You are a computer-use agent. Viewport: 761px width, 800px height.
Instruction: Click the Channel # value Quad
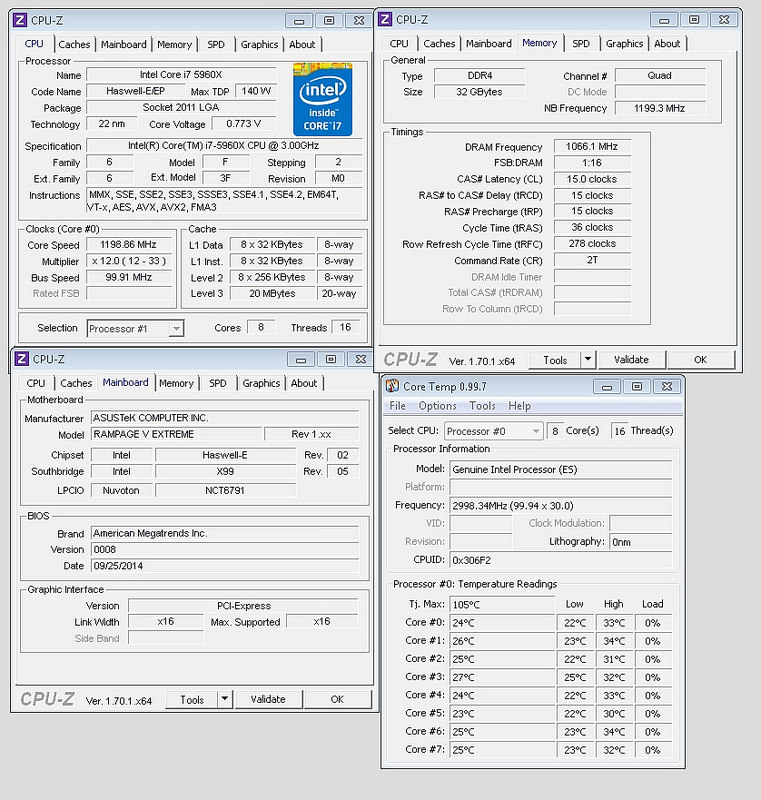(x=660, y=76)
